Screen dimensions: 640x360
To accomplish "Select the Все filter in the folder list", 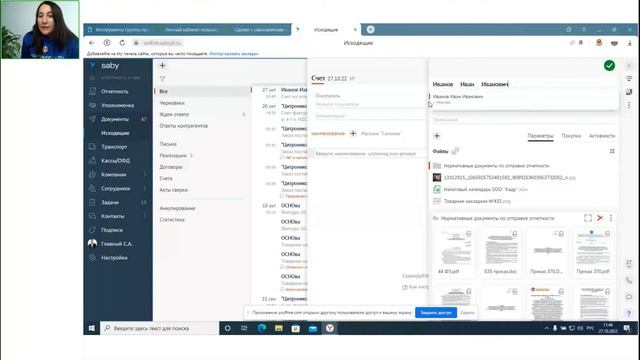I will [x=164, y=91].
